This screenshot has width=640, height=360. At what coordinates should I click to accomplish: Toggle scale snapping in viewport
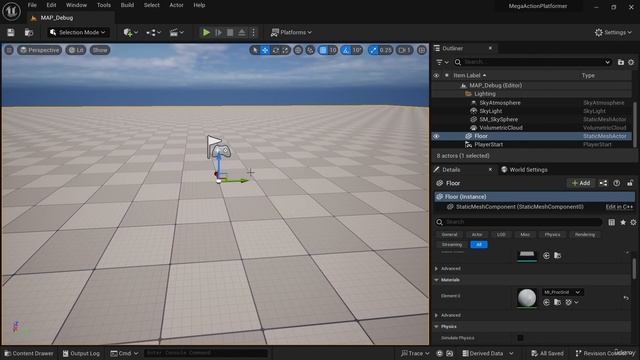tap(373, 50)
